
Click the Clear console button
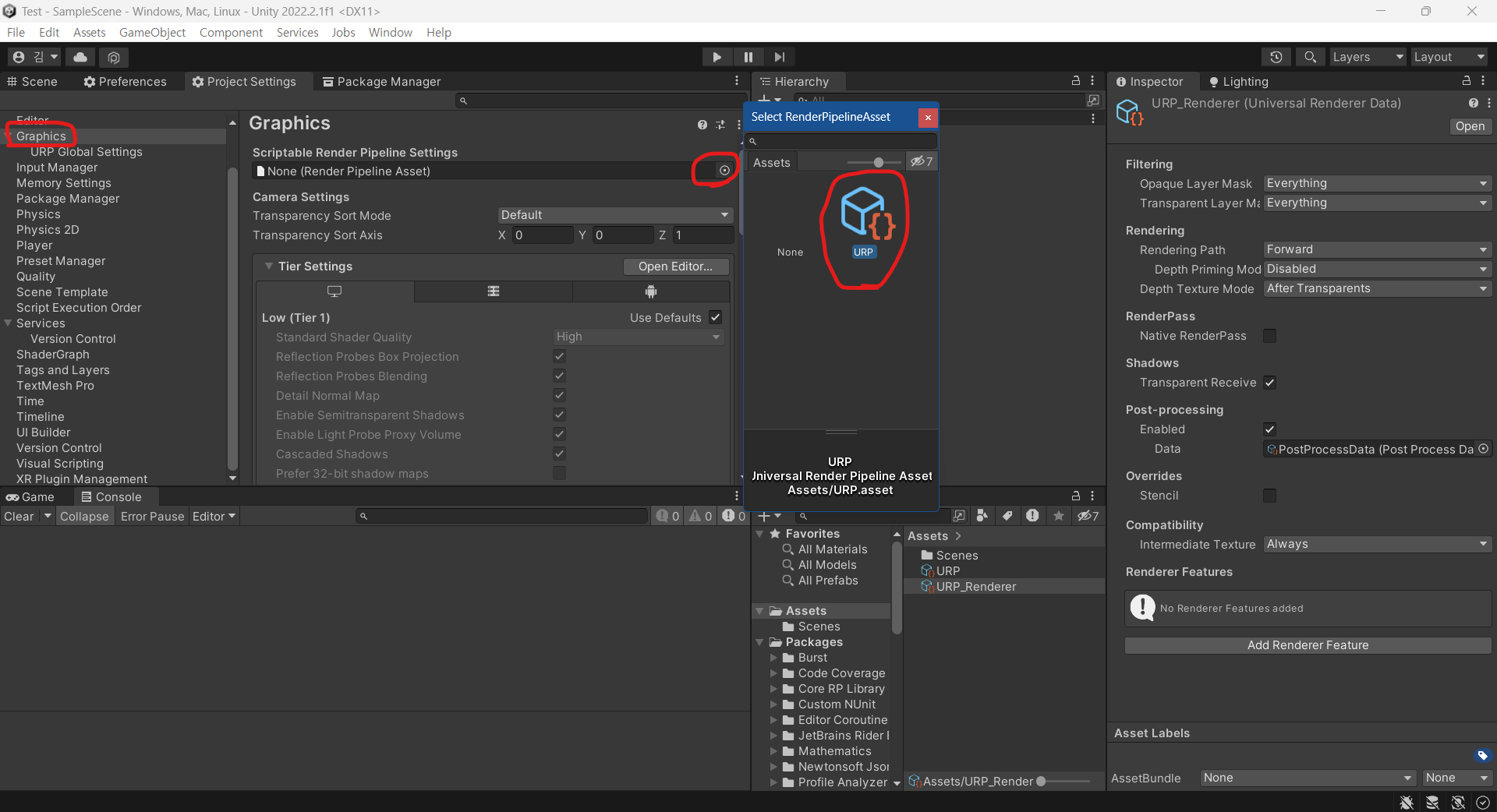pos(19,517)
